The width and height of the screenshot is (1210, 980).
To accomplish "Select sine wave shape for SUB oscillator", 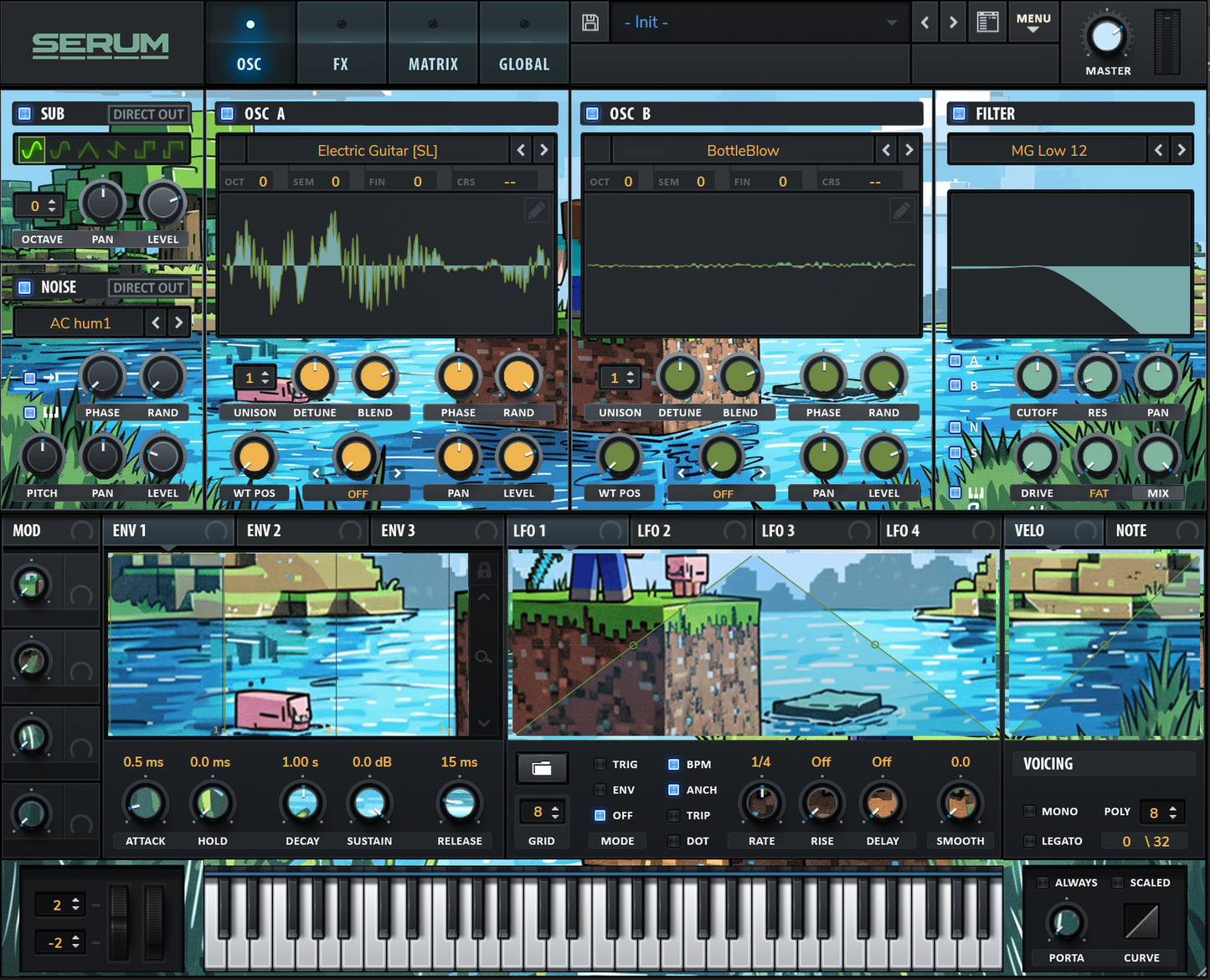I will tap(32, 150).
